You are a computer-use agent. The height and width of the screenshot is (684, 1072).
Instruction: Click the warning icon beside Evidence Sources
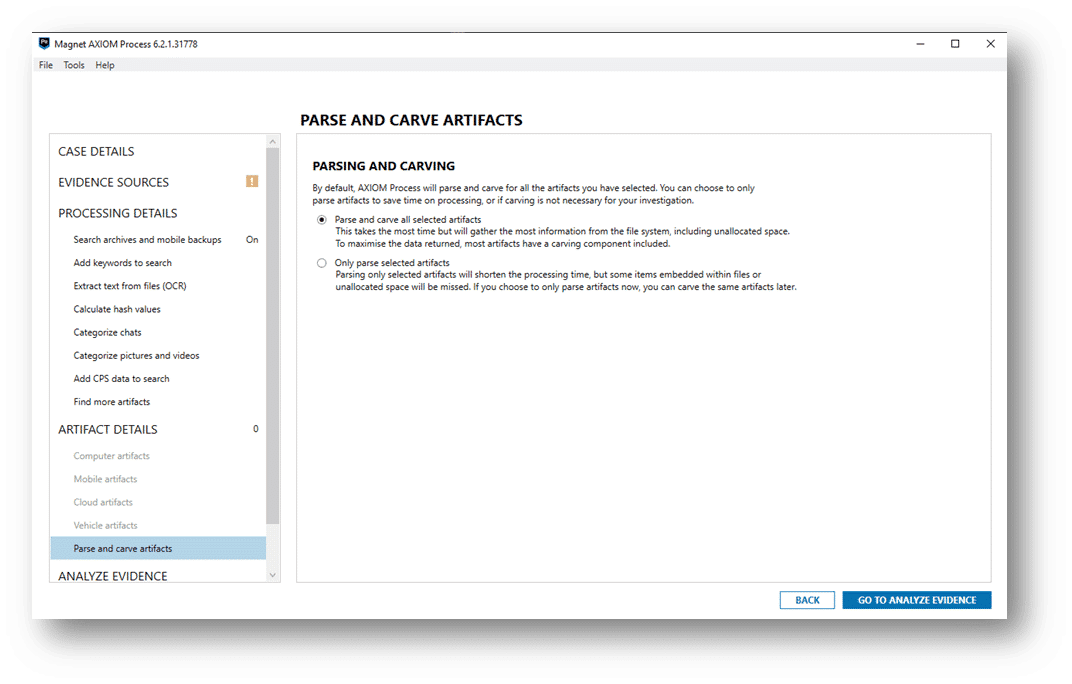(x=252, y=181)
